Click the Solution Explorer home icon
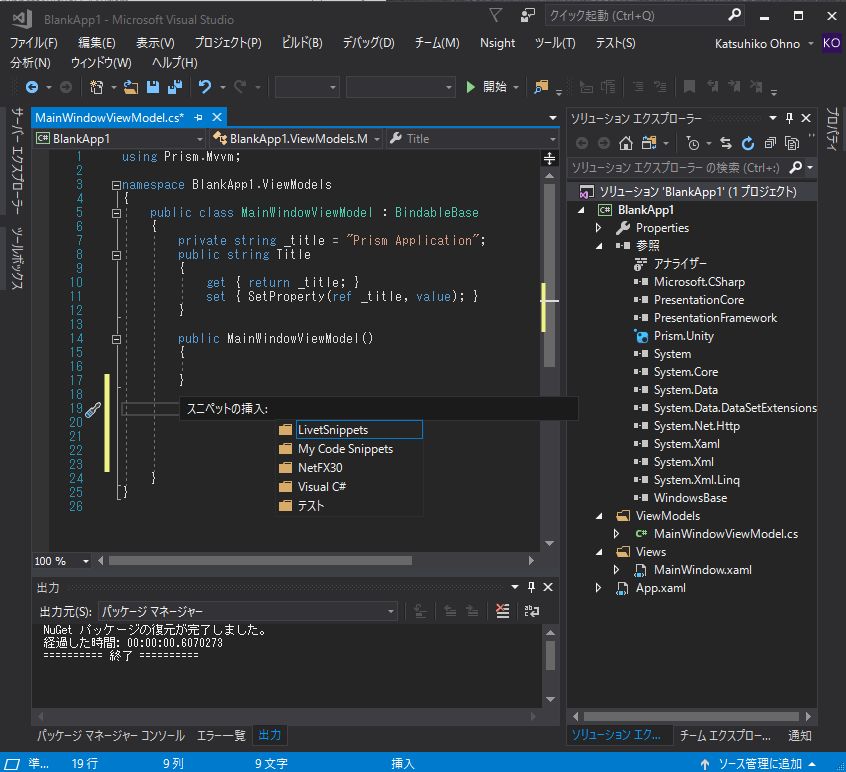 click(x=626, y=143)
